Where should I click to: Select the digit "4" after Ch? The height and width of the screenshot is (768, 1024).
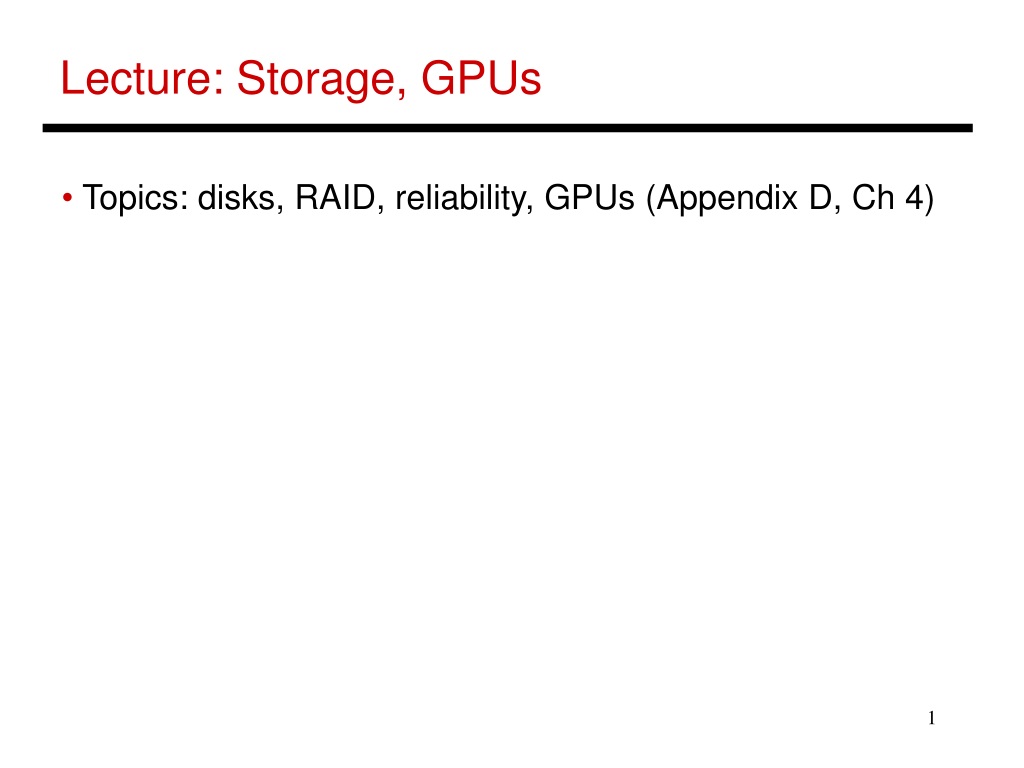click(914, 198)
